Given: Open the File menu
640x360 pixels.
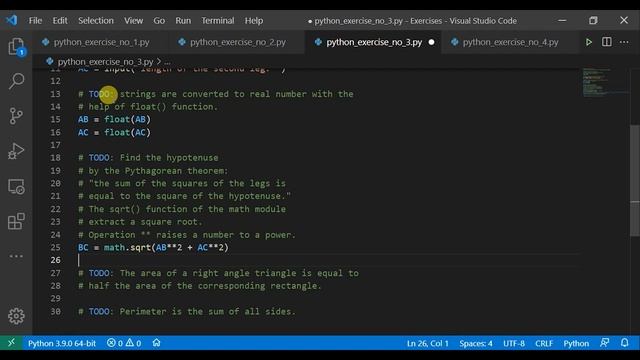Looking at the screenshot, I should coord(35,20).
